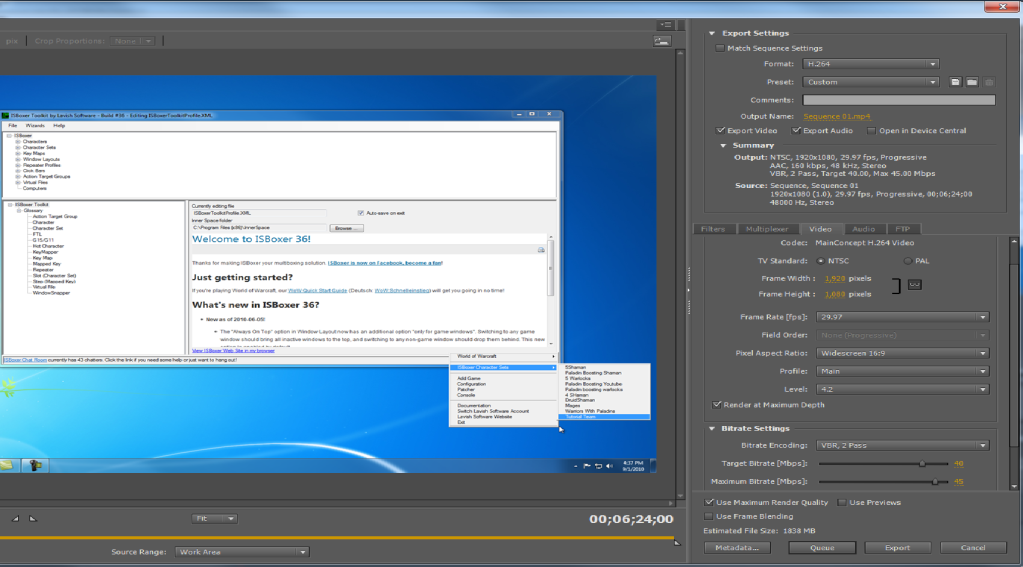This screenshot has height=567, width=1023.
Task: Open the Fit zoom level dropdown
Action: pos(214,519)
